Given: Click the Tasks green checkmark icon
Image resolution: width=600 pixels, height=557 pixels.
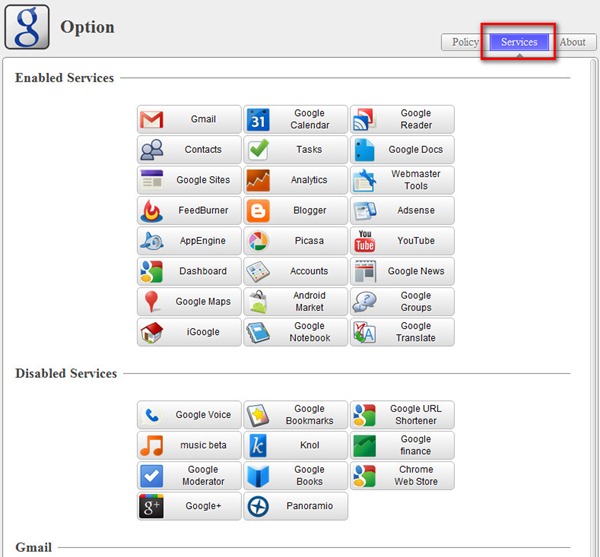Looking at the screenshot, I should point(258,150).
